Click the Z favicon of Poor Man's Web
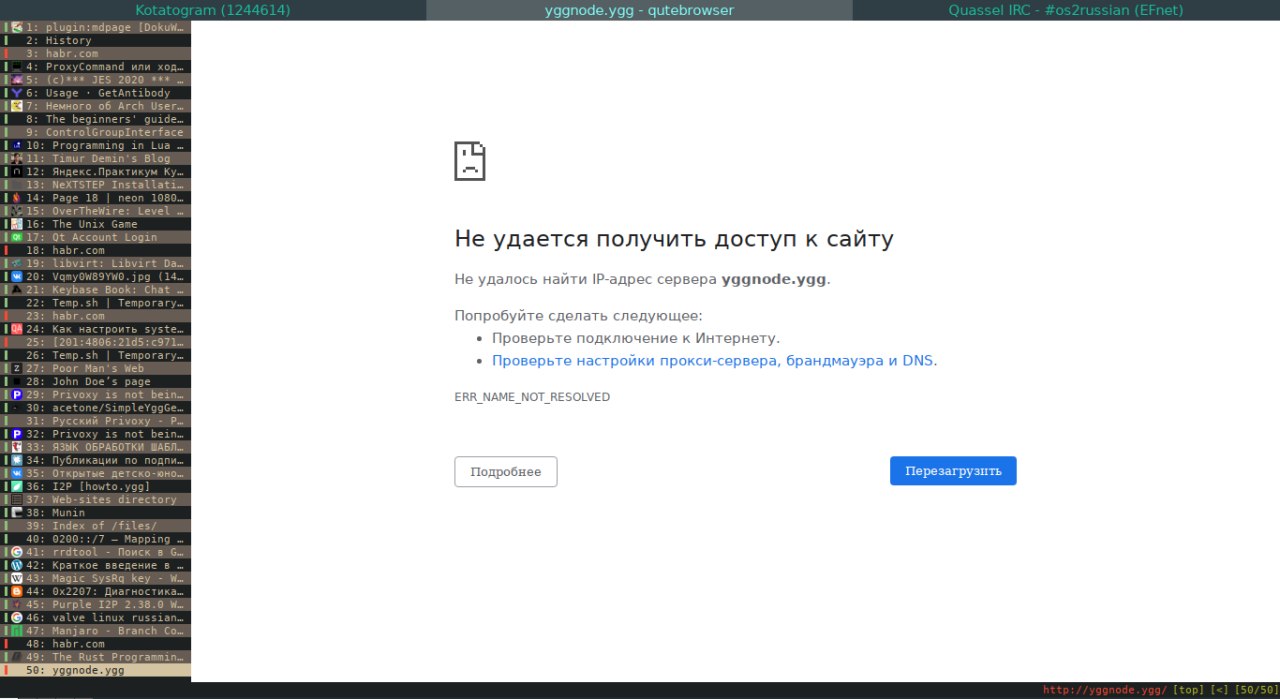Image resolution: width=1280 pixels, height=699 pixels. 17,368
